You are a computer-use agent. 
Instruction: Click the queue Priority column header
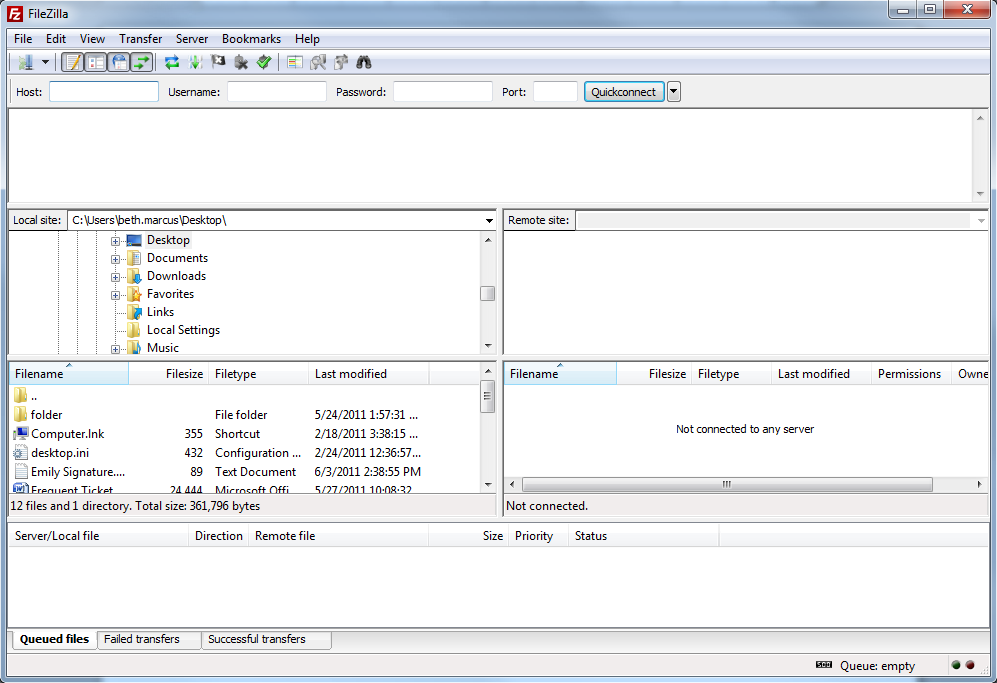[538, 536]
